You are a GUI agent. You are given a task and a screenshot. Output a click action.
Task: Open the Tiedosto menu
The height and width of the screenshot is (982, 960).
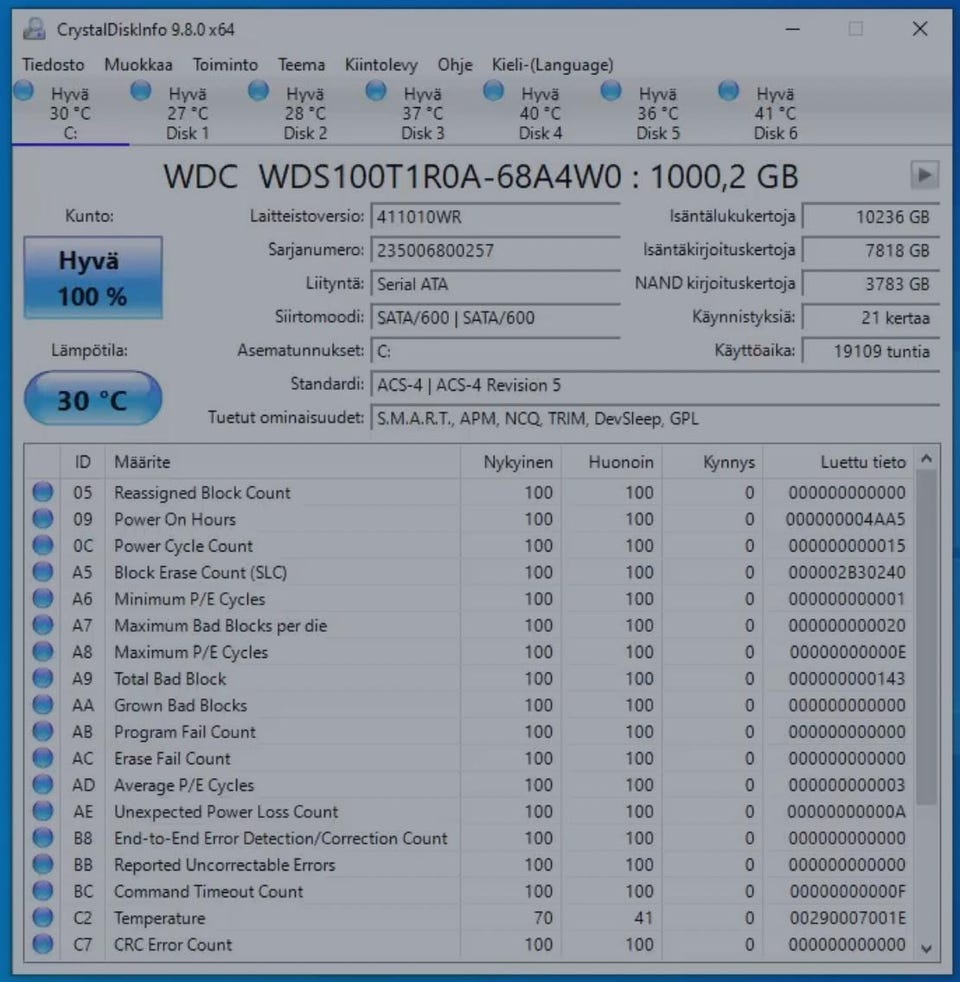coord(53,65)
